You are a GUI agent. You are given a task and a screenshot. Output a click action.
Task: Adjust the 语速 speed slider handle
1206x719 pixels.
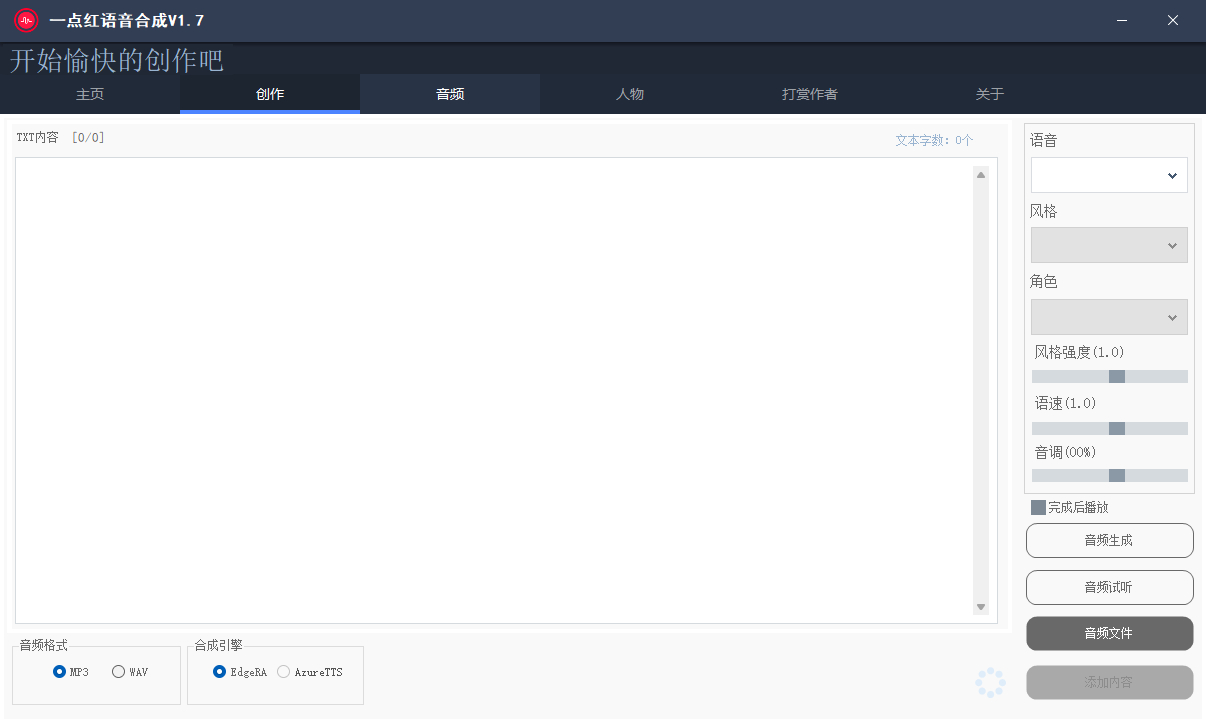[1117, 428]
